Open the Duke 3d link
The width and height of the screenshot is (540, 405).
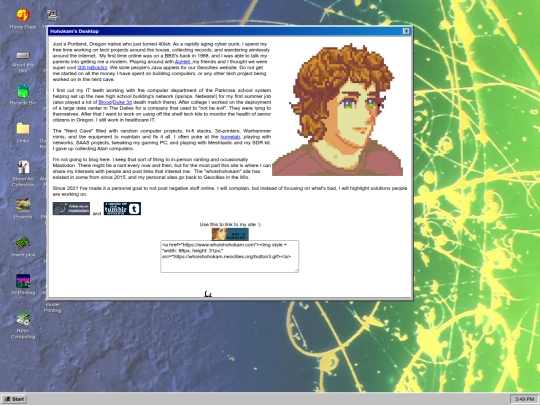coord(122,102)
